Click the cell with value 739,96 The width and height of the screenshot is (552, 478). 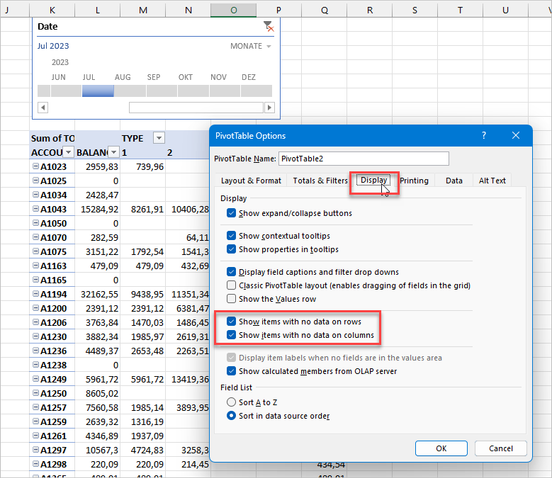point(143,166)
